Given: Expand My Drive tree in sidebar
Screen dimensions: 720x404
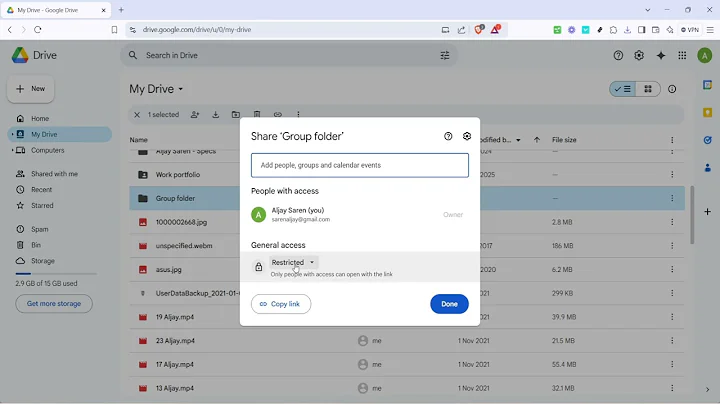Looking at the screenshot, I should pos(12,135).
